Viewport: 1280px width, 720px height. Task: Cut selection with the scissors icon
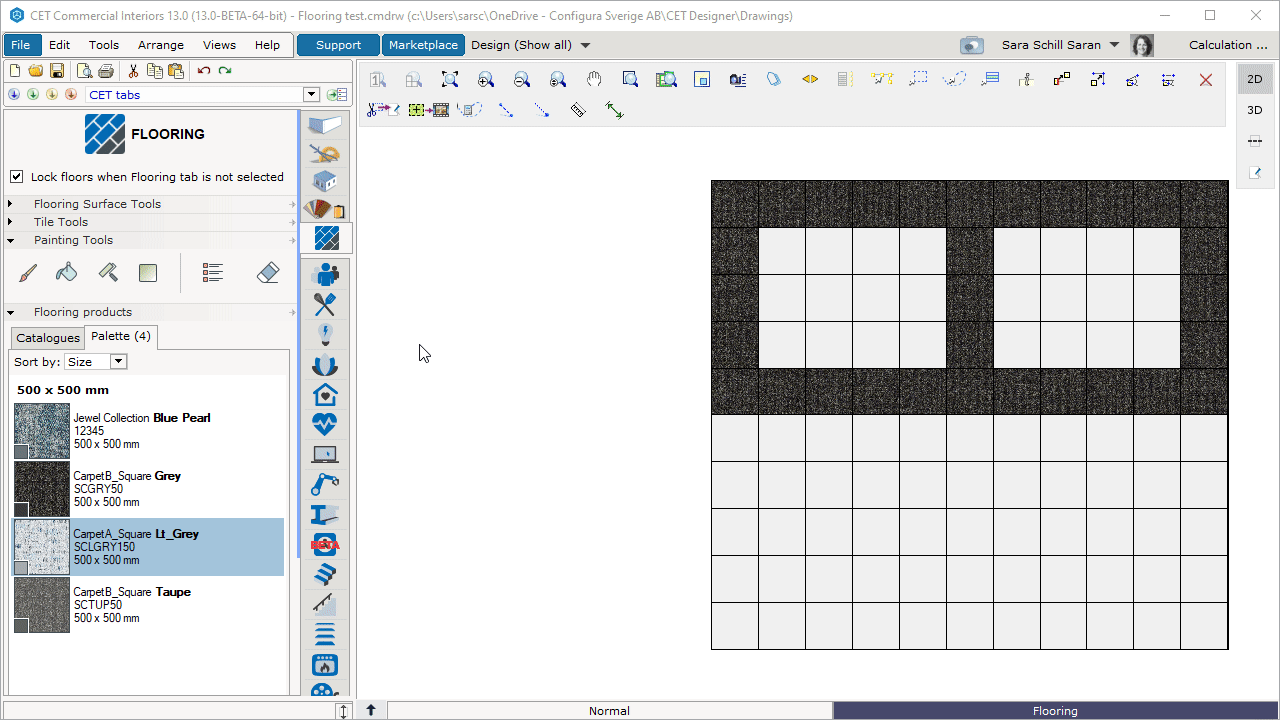tap(133, 71)
